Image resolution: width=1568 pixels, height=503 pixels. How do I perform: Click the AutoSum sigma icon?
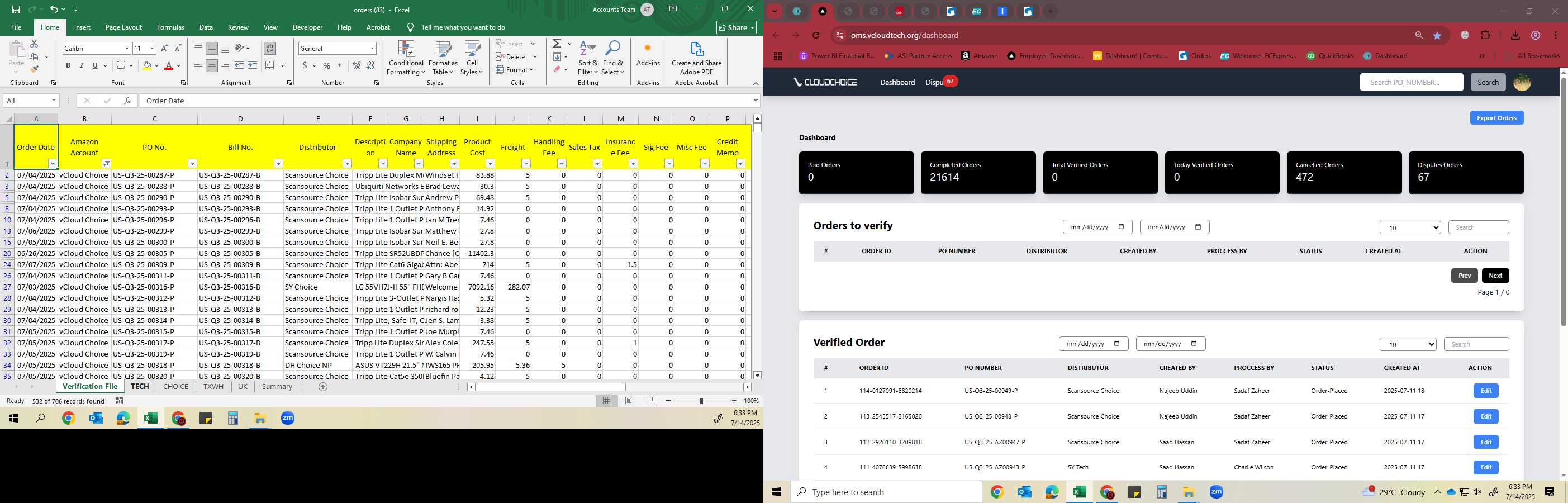(x=557, y=44)
